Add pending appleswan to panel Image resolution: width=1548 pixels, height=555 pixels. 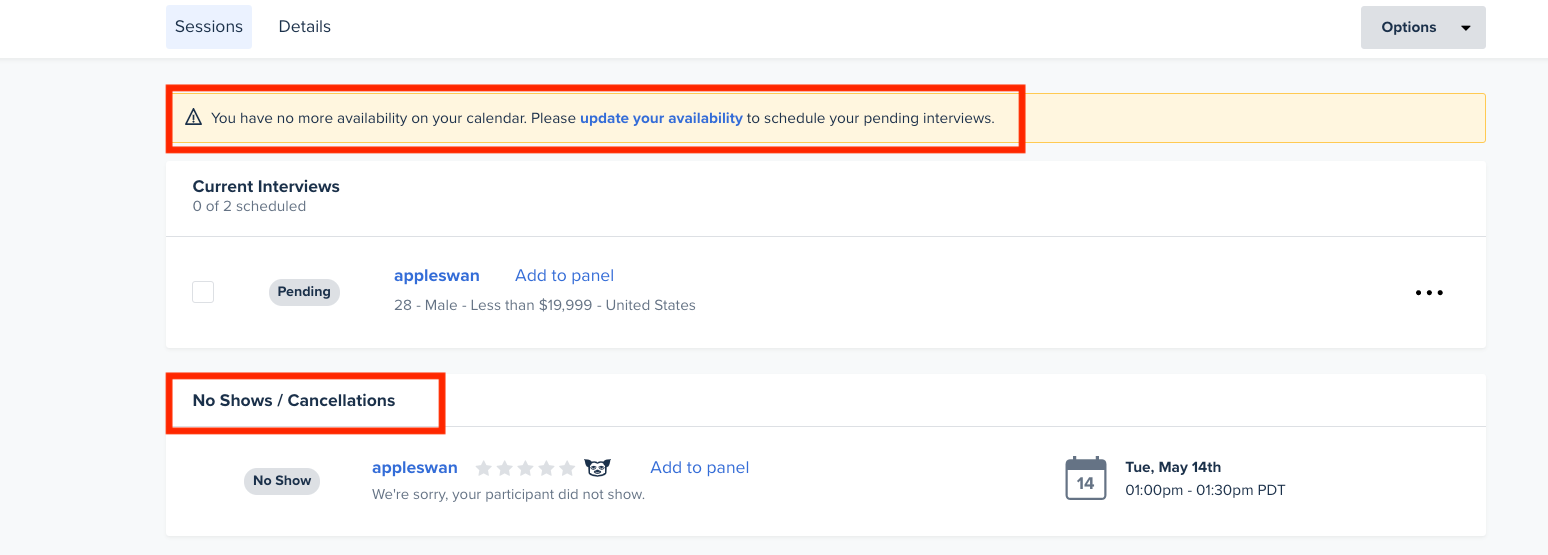(564, 275)
